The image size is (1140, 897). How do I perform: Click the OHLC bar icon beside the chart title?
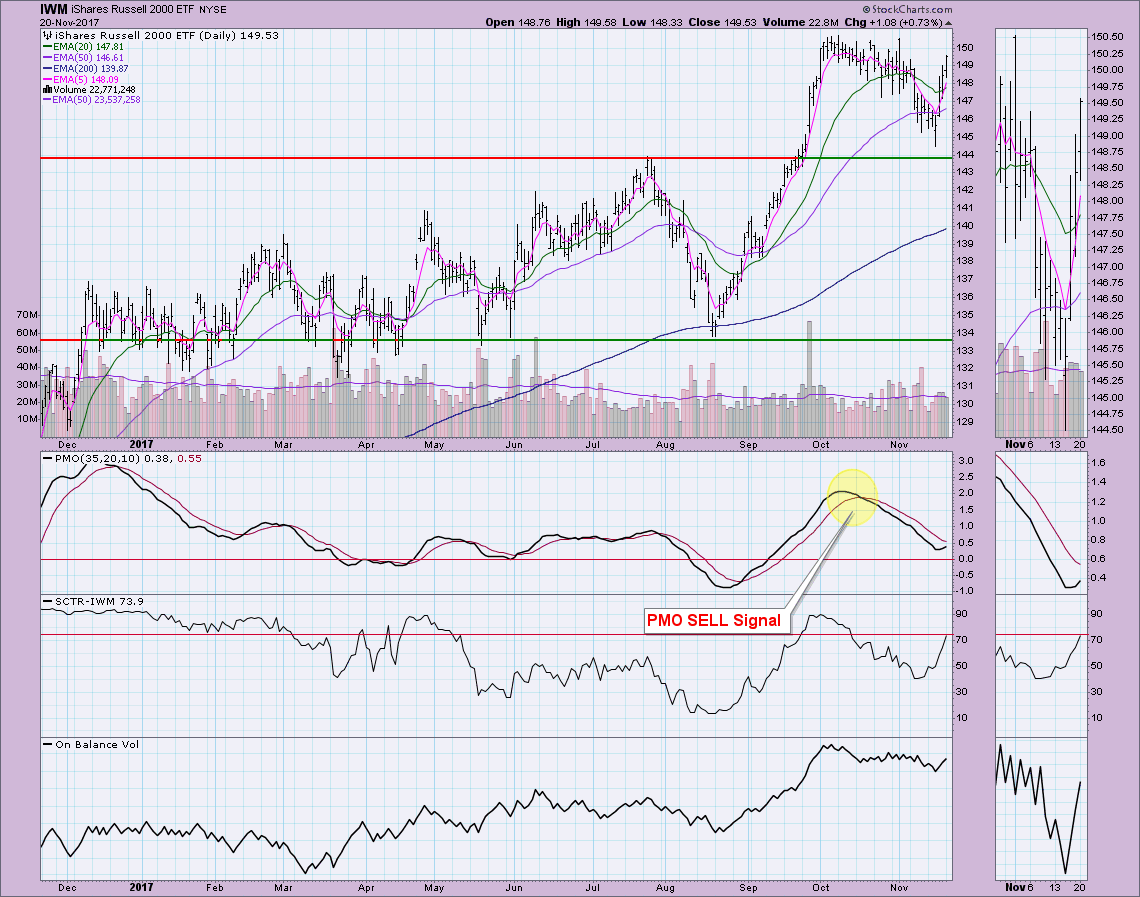(x=49, y=35)
